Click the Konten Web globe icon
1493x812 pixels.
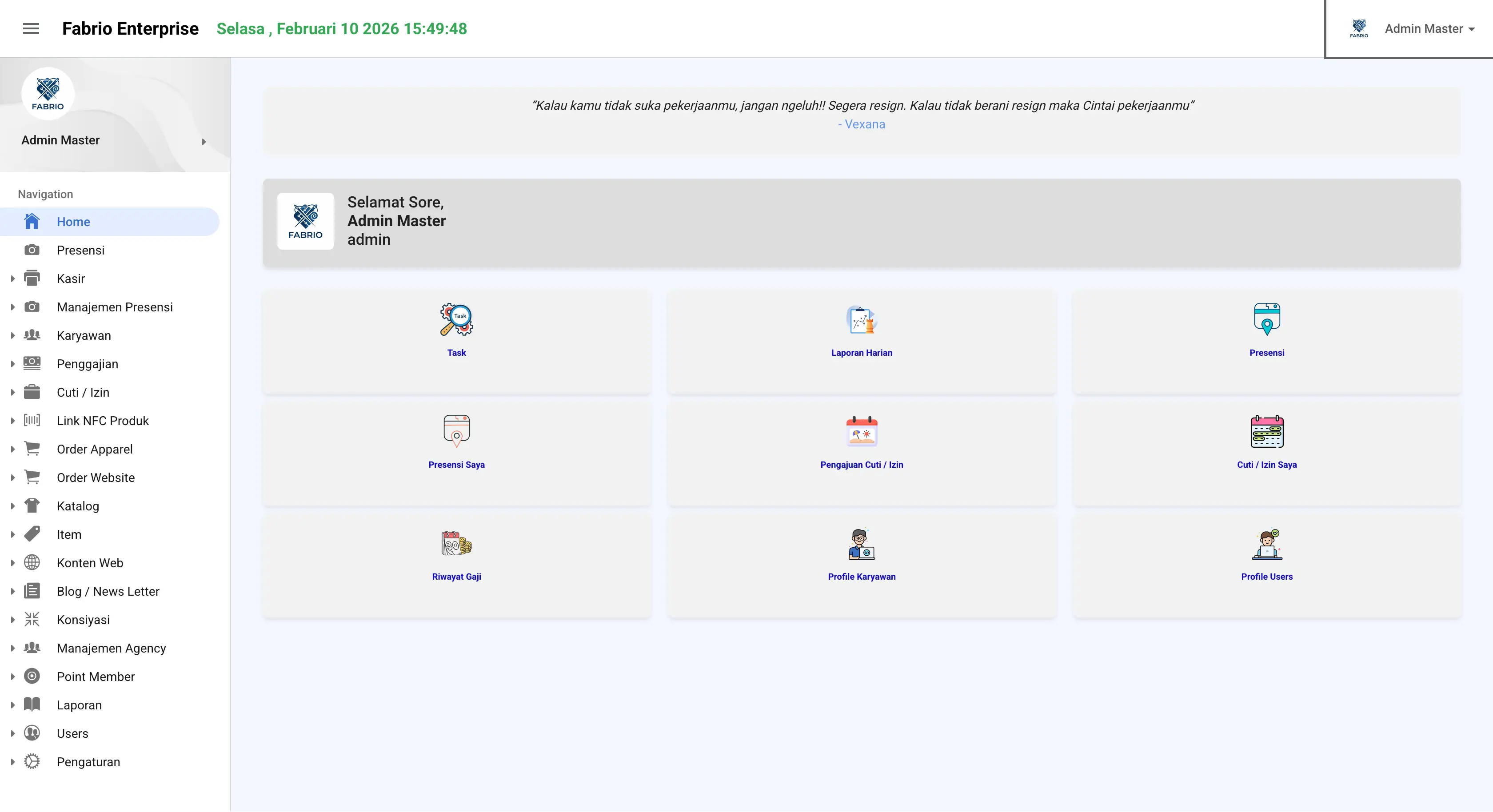32,562
